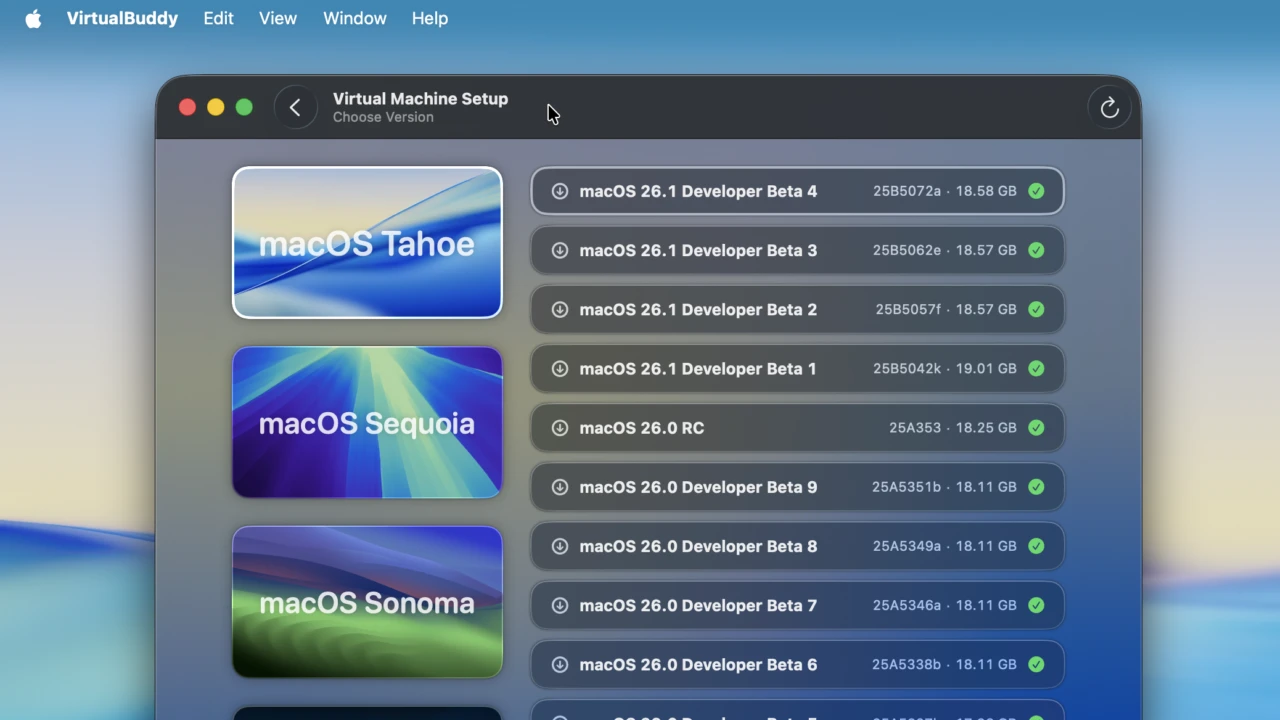Click download icon for macOS 26.1 Developer Beta 4

(560, 191)
